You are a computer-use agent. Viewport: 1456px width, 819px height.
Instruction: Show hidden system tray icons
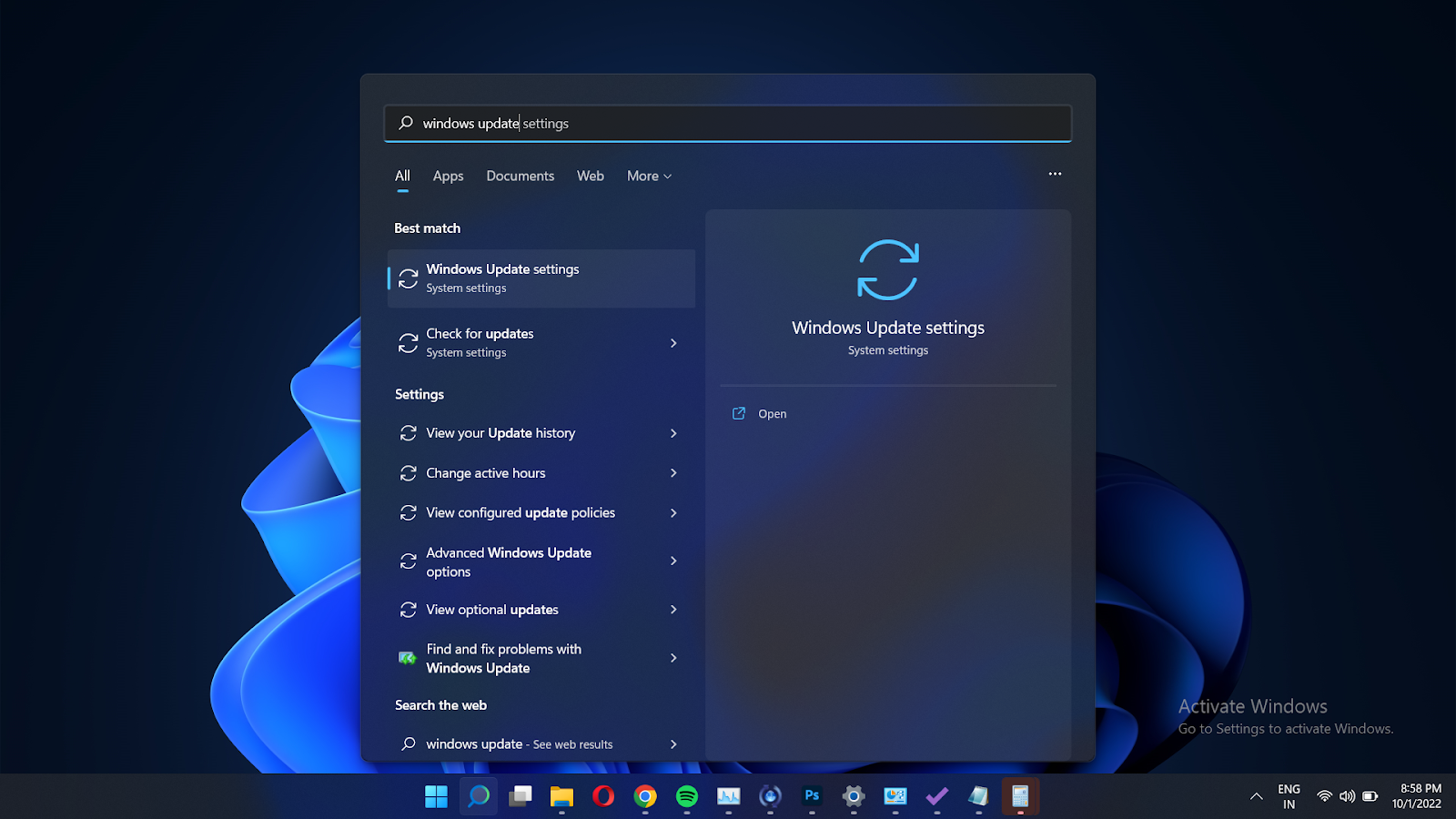1256,796
